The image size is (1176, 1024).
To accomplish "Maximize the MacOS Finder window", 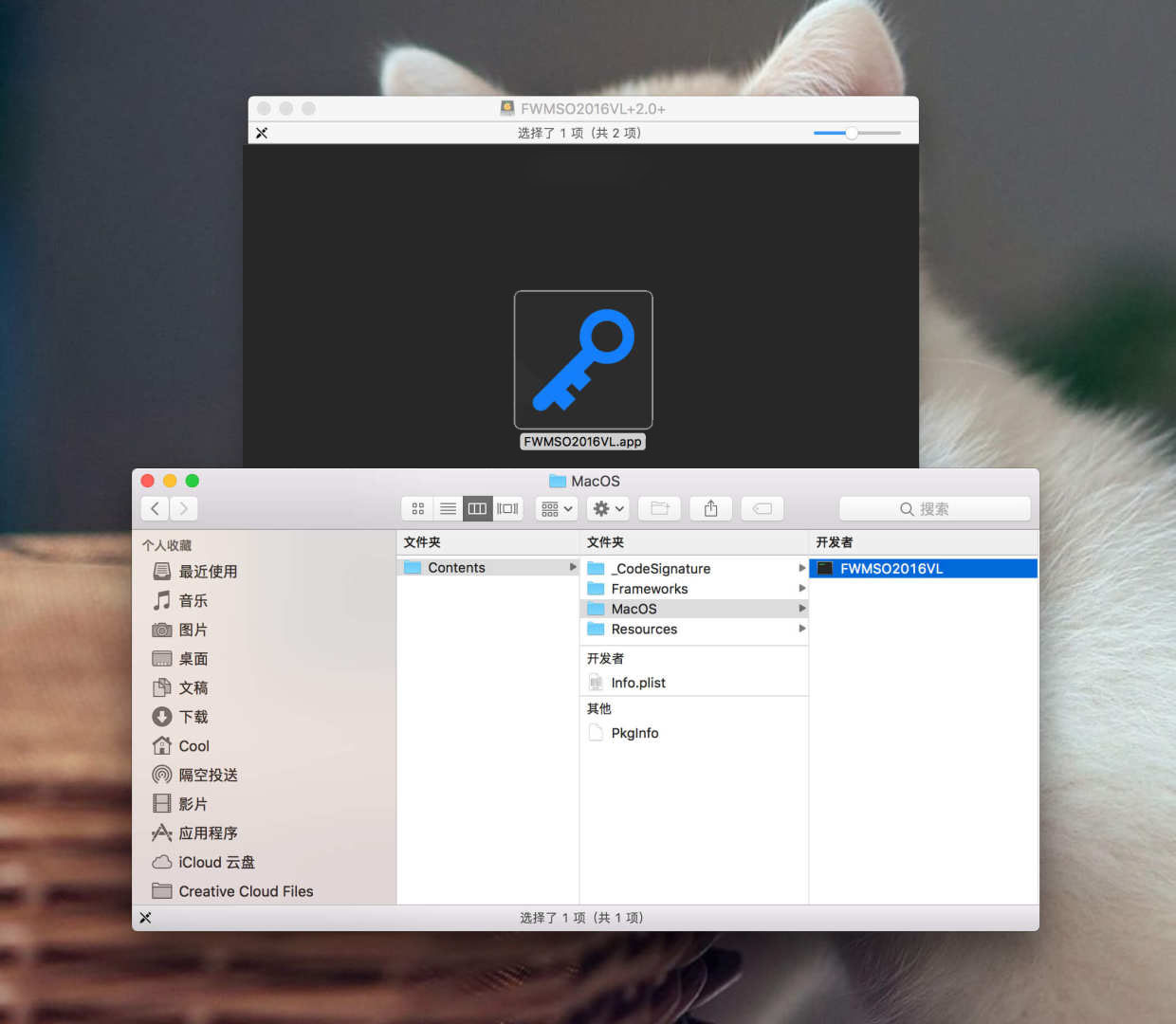I will coord(193,481).
